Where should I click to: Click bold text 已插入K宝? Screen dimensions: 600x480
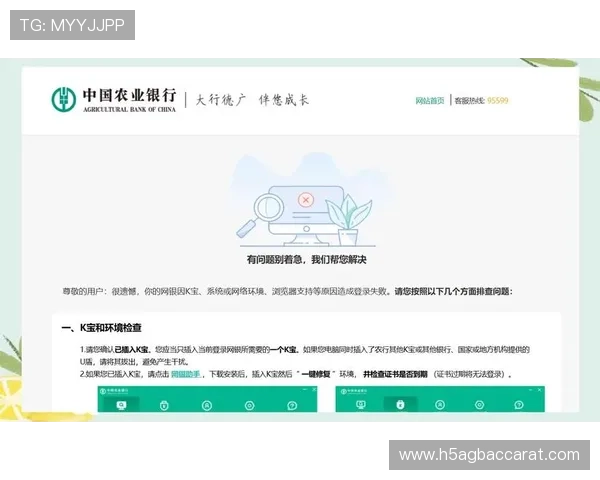click(132, 349)
